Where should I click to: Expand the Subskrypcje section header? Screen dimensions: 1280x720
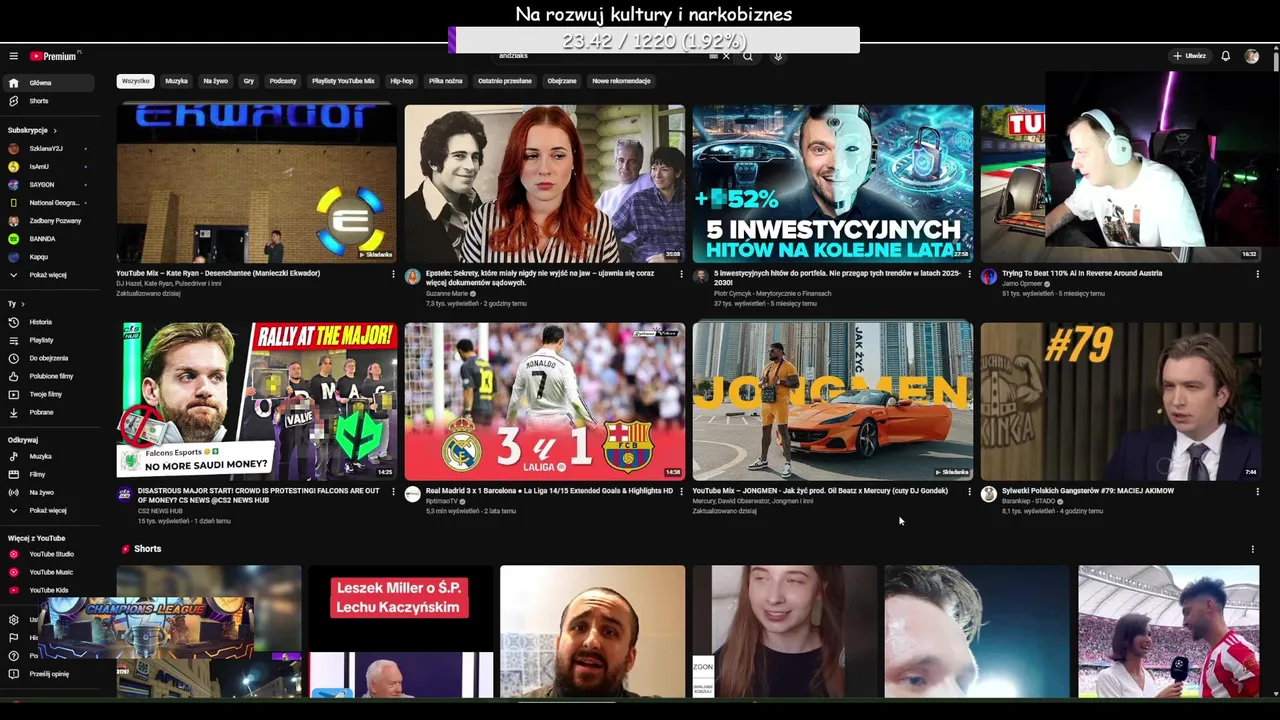32,130
